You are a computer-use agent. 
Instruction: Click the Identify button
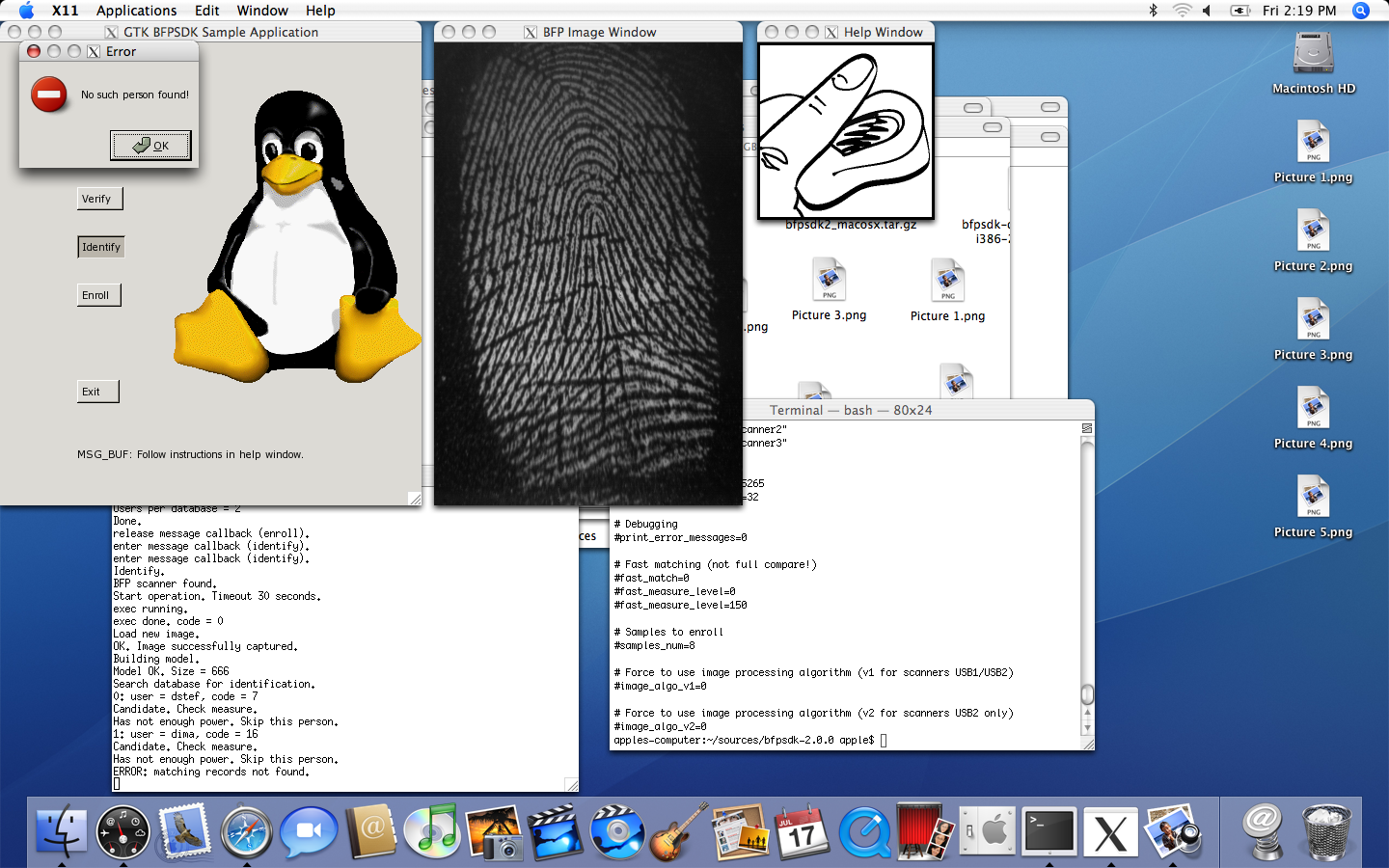100,247
